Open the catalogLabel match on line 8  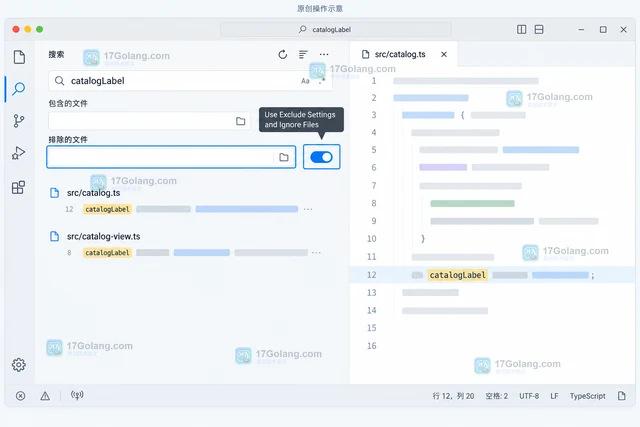click(107, 253)
